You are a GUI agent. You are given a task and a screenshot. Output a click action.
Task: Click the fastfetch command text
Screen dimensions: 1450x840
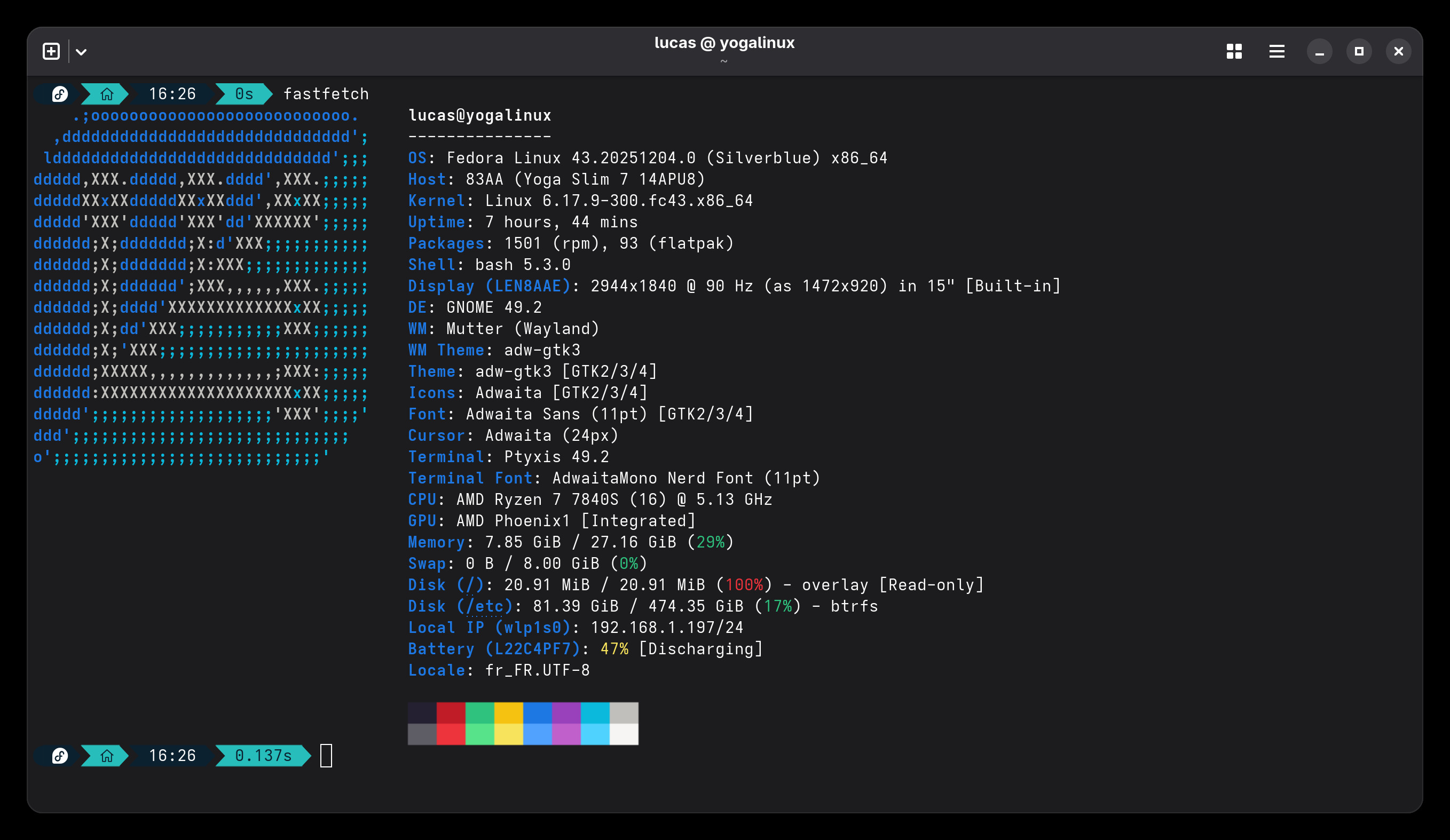pyautogui.click(x=326, y=94)
